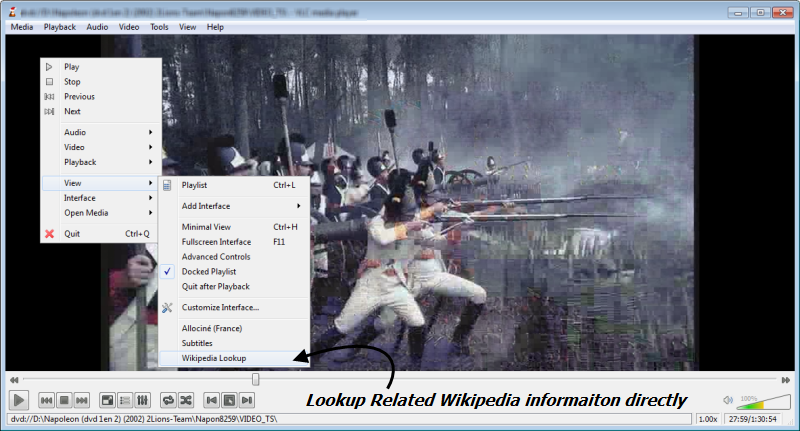The height and width of the screenshot is (431, 800).
Task: Open the View menu in menu bar
Action: click(187, 27)
